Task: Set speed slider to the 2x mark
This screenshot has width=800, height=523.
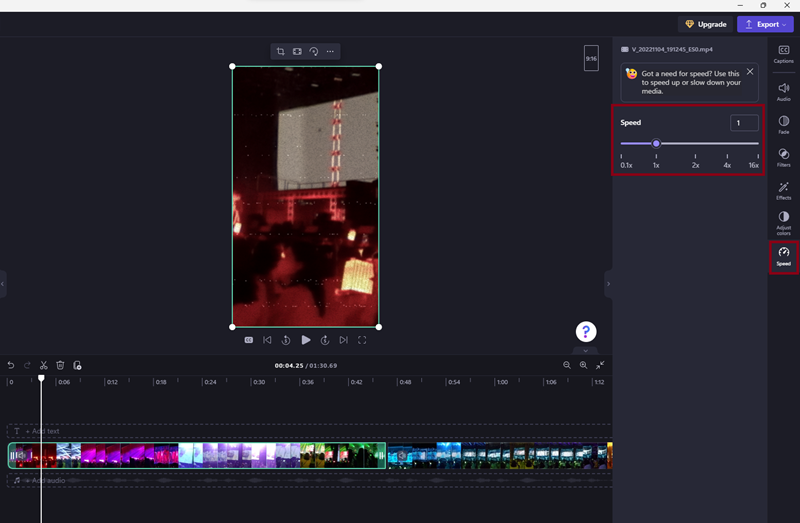Action: click(x=695, y=143)
